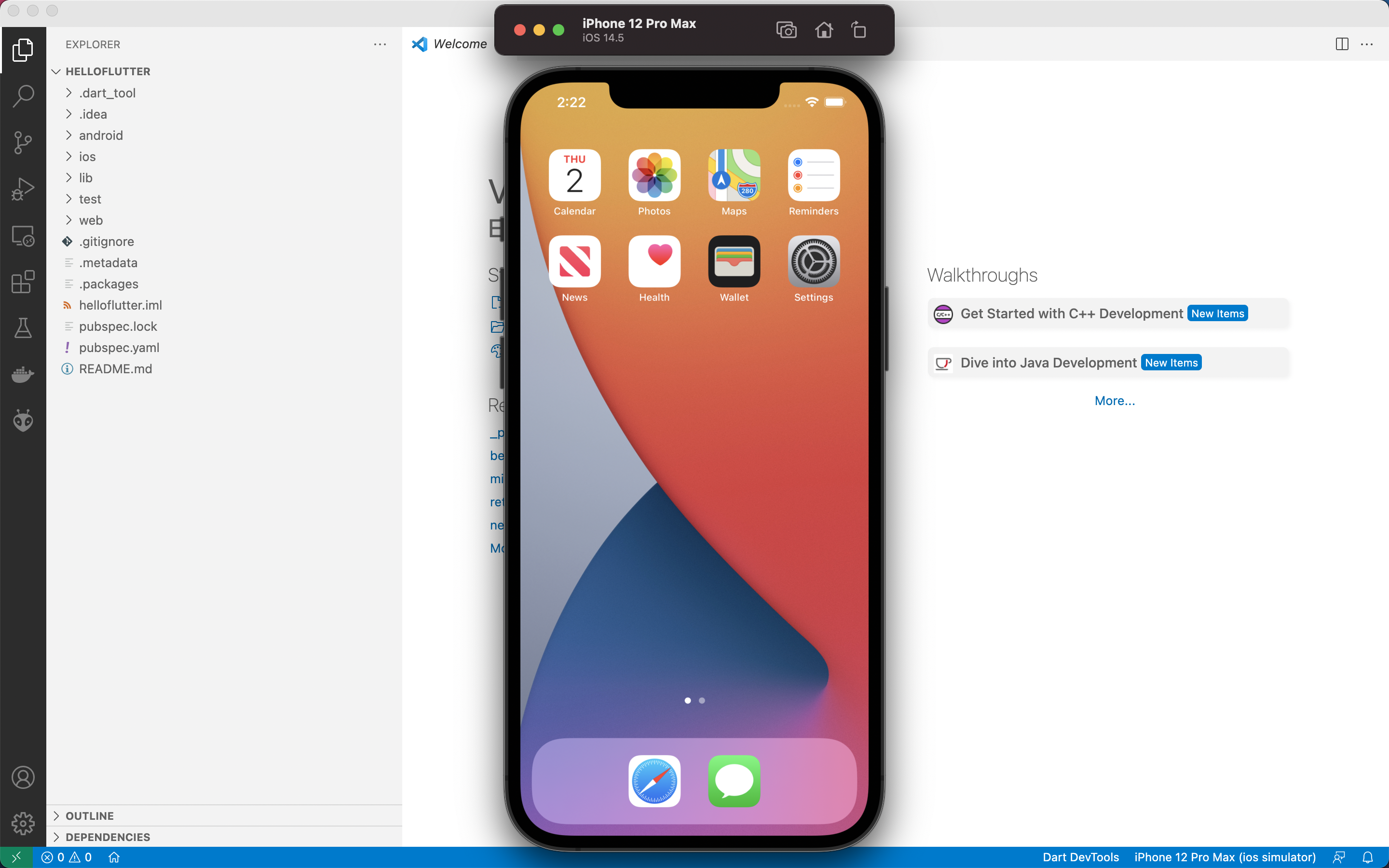Open pubspec.lock file
This screenshot has height=868, width=1389.
pos(224,326)
